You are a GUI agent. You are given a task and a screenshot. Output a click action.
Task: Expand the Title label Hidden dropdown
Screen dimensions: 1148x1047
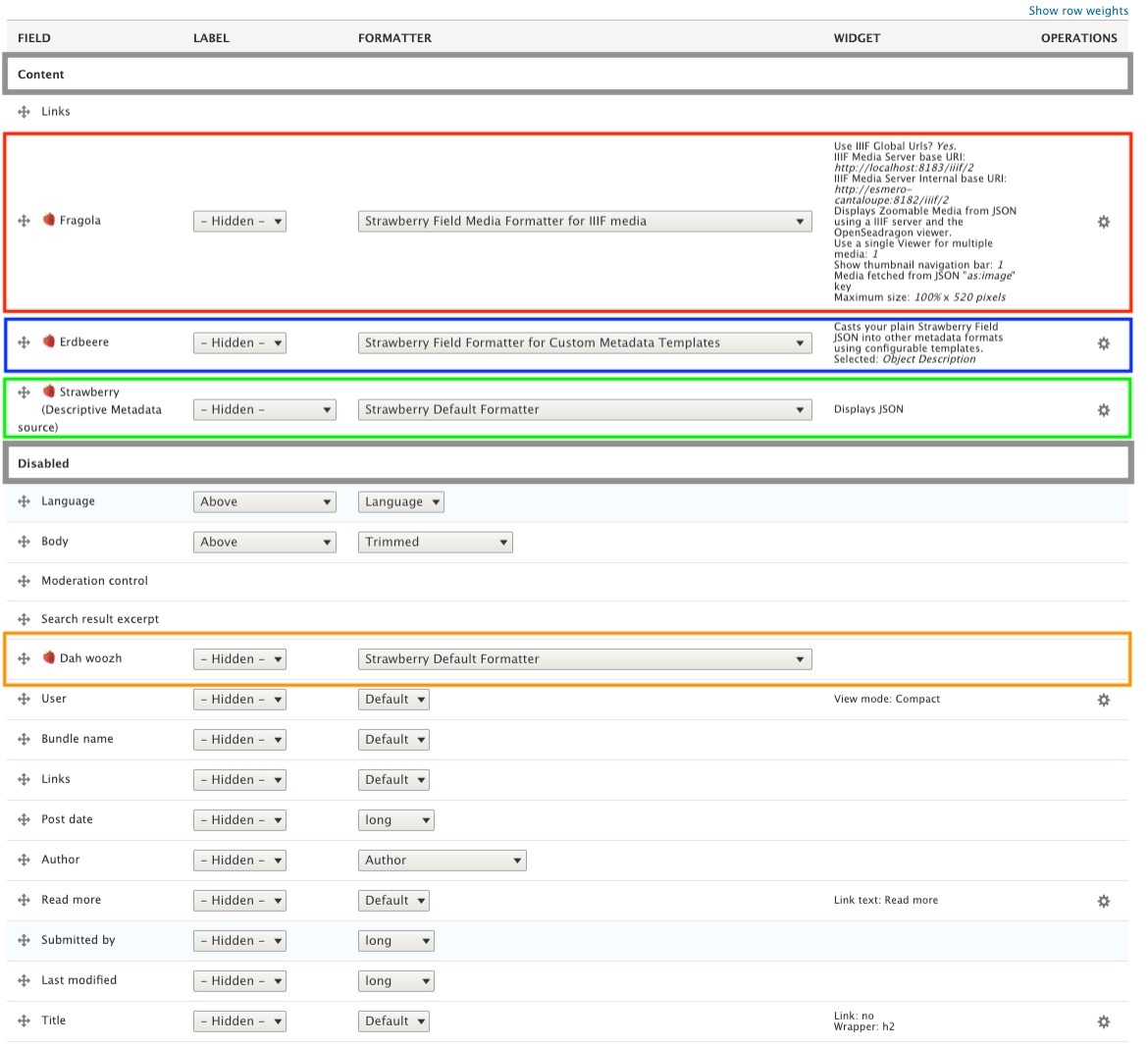[x=239, y=1021]
